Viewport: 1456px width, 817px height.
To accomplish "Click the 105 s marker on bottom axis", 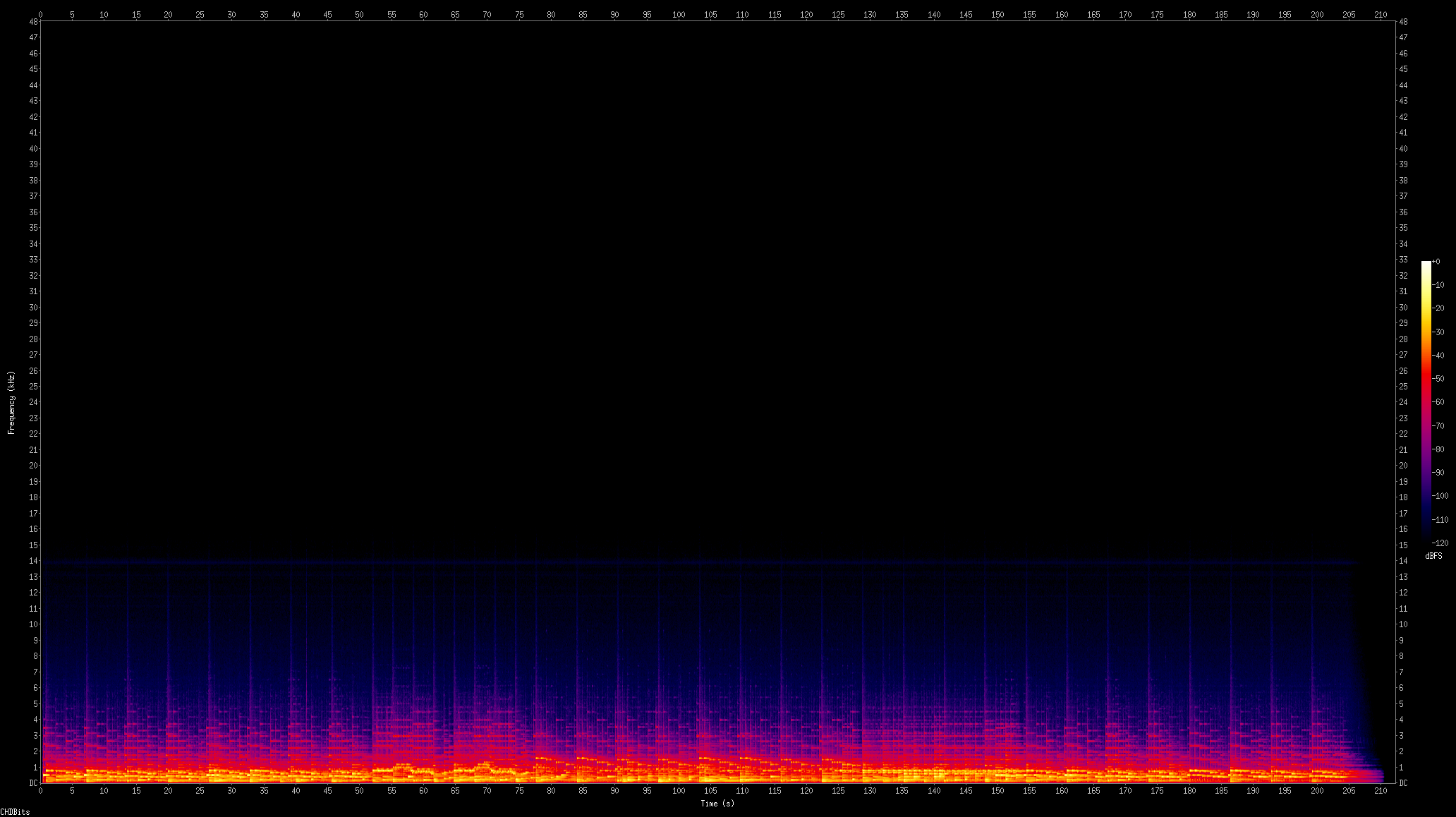I will pyautogui.click(x=710, y=791).
